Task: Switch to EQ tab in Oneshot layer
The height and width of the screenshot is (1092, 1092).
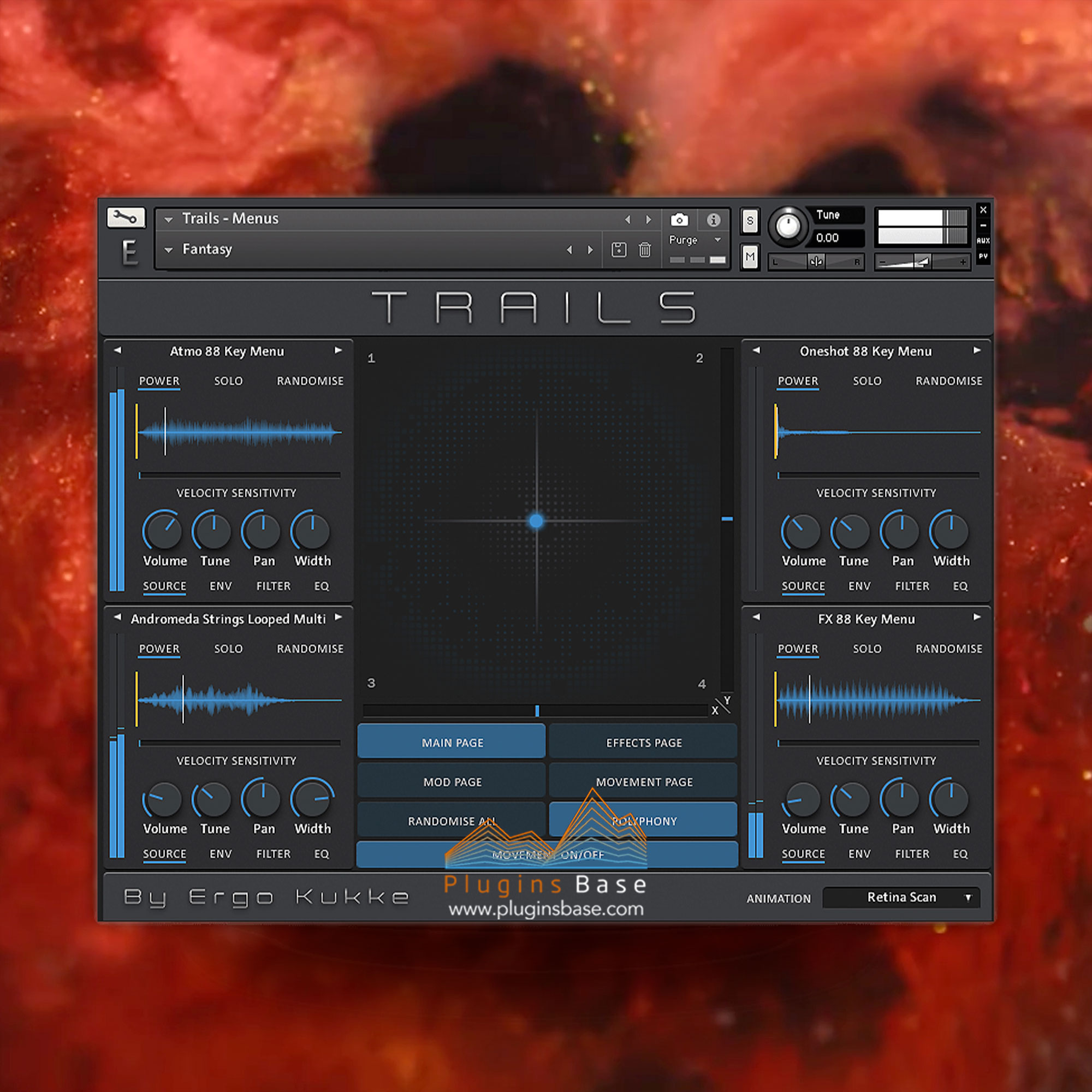Action: [x=960, y=586]
